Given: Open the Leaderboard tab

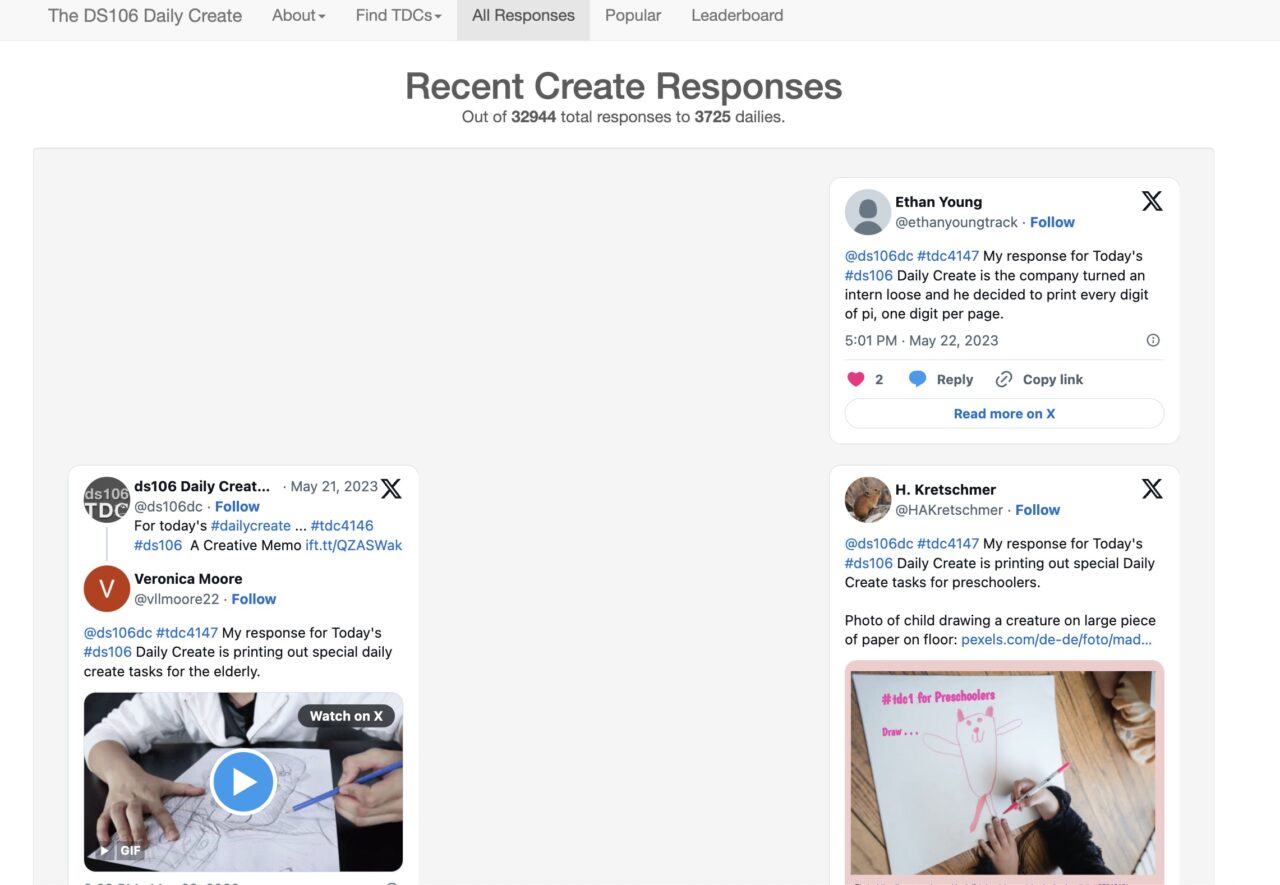Looking at the screenshot, I should pos(737,16).
